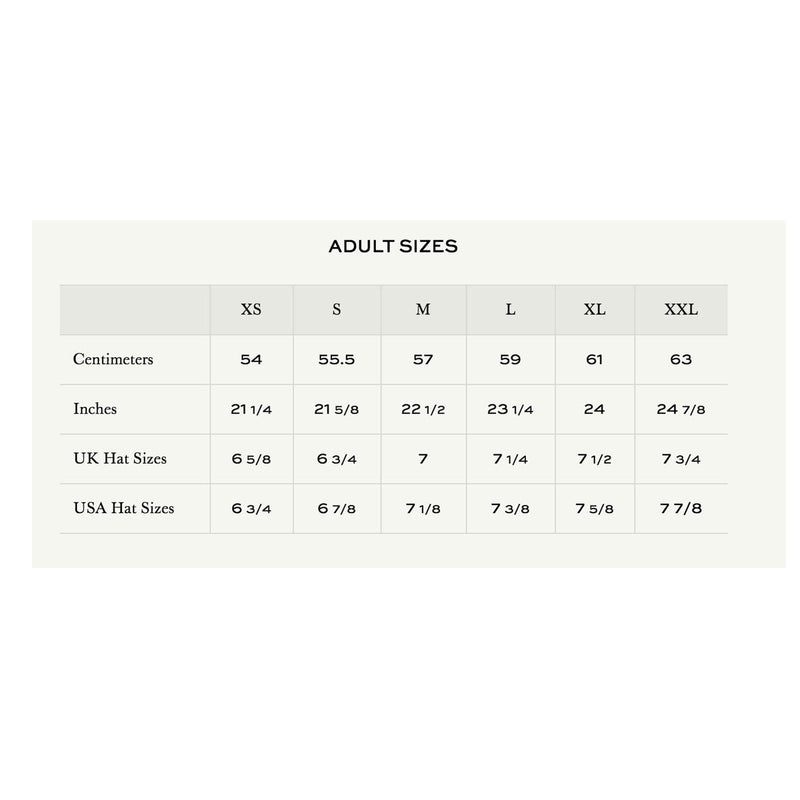Image resolution: width=800 pixels, height=800 pixels.
Task: Click the USA Hat Sizes row label
Action: click(123, 508)
